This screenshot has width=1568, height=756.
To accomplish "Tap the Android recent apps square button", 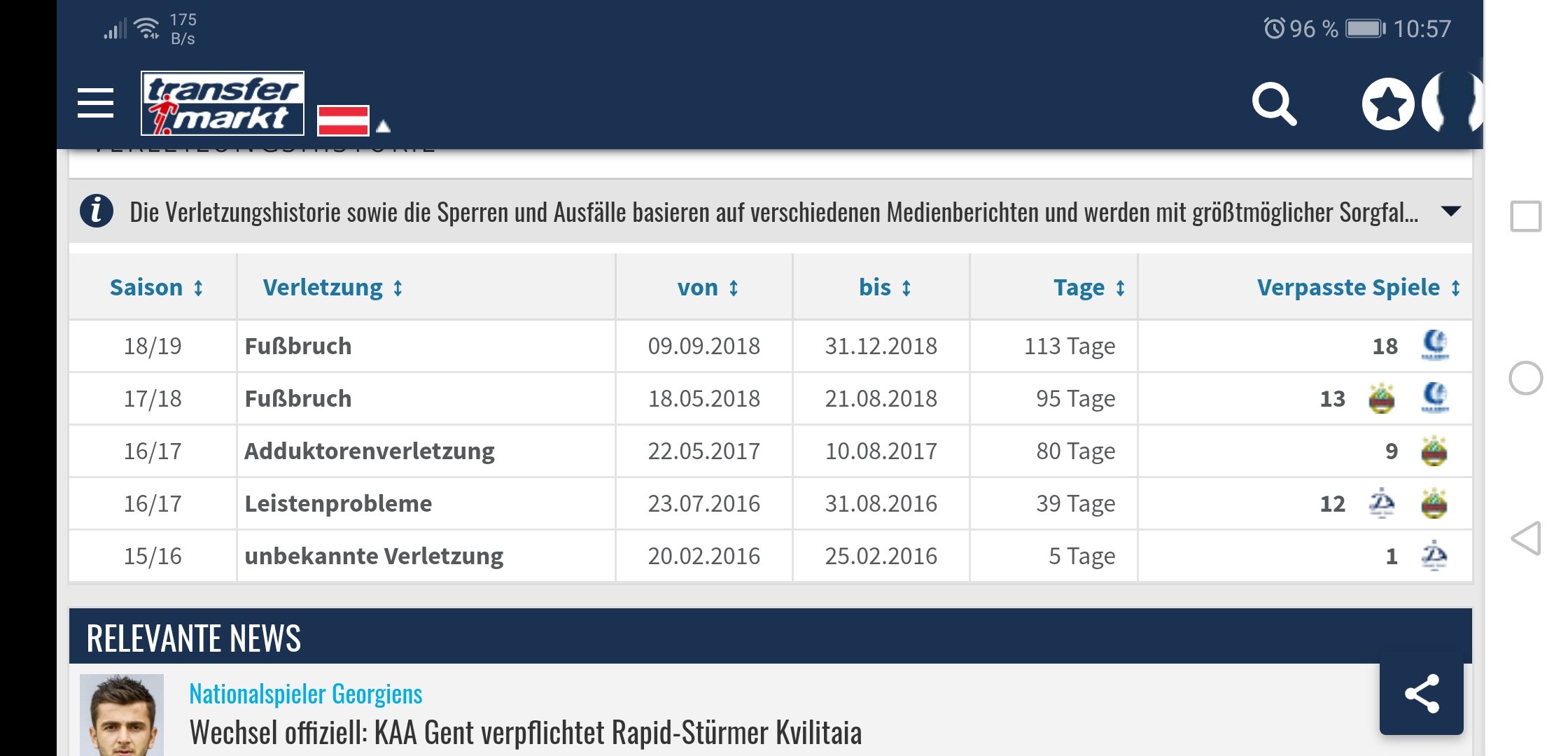I will point(1525,216).
